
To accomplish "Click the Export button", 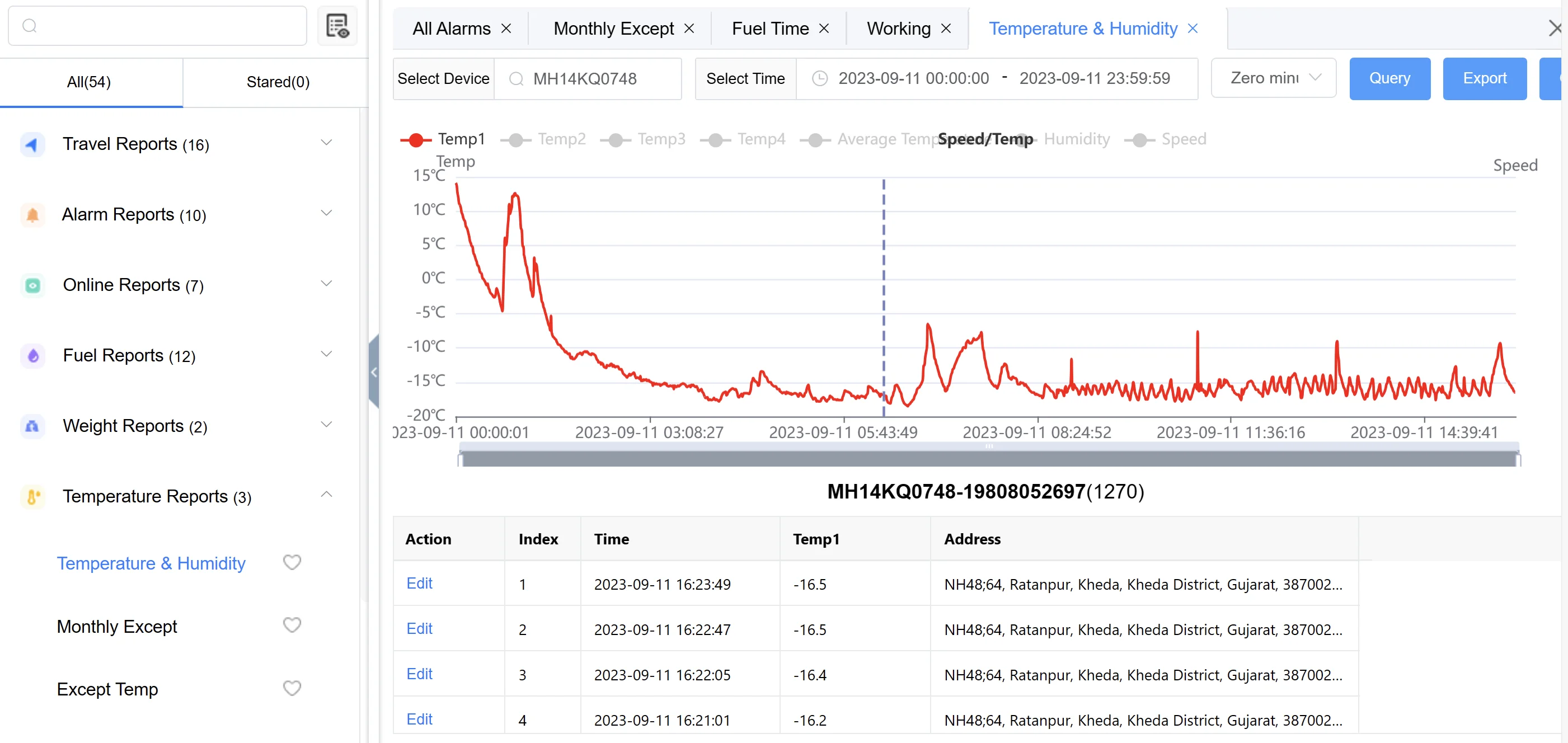I will point(1483,78).
